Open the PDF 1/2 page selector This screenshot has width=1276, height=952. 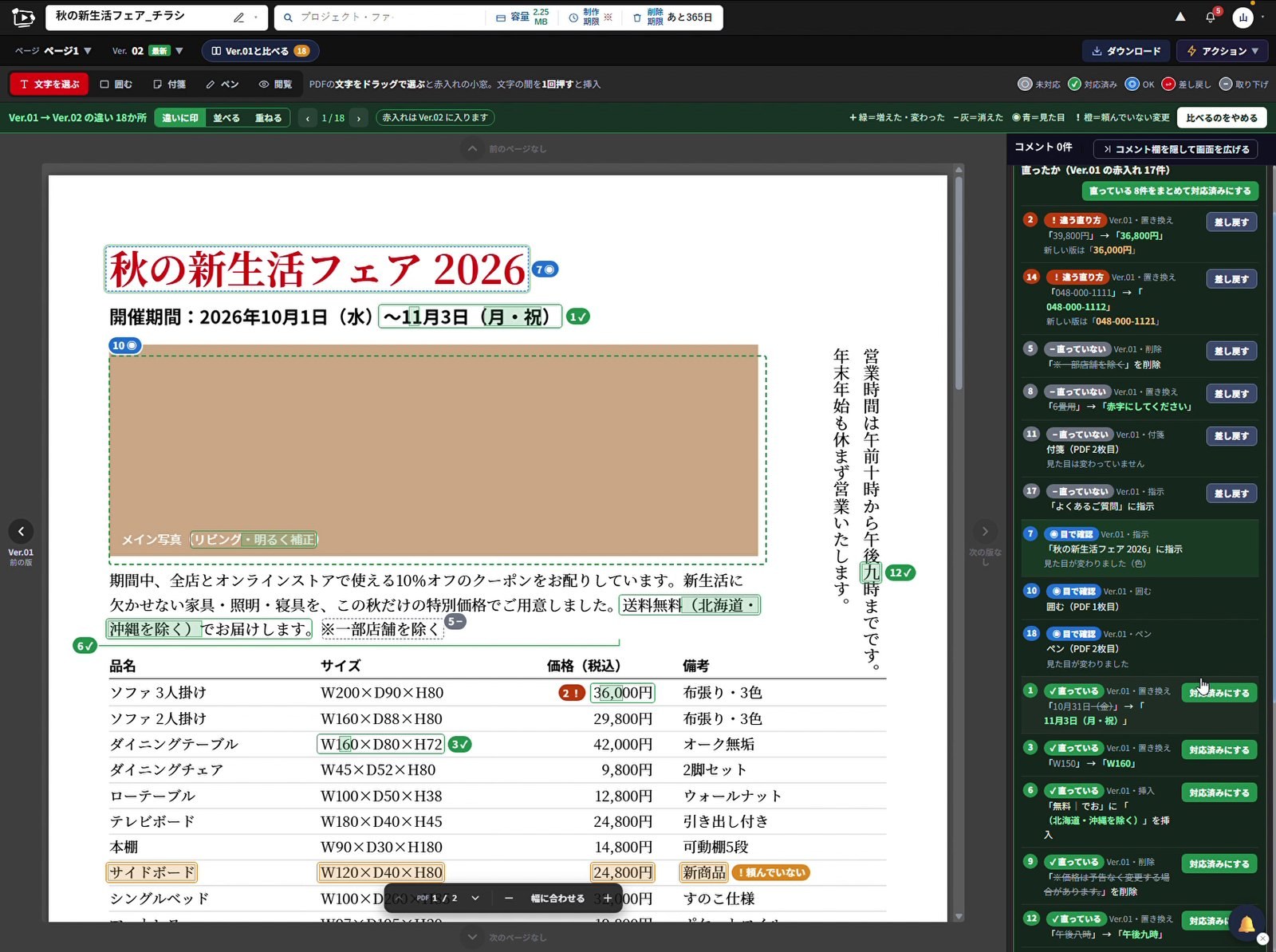point(448,898)
